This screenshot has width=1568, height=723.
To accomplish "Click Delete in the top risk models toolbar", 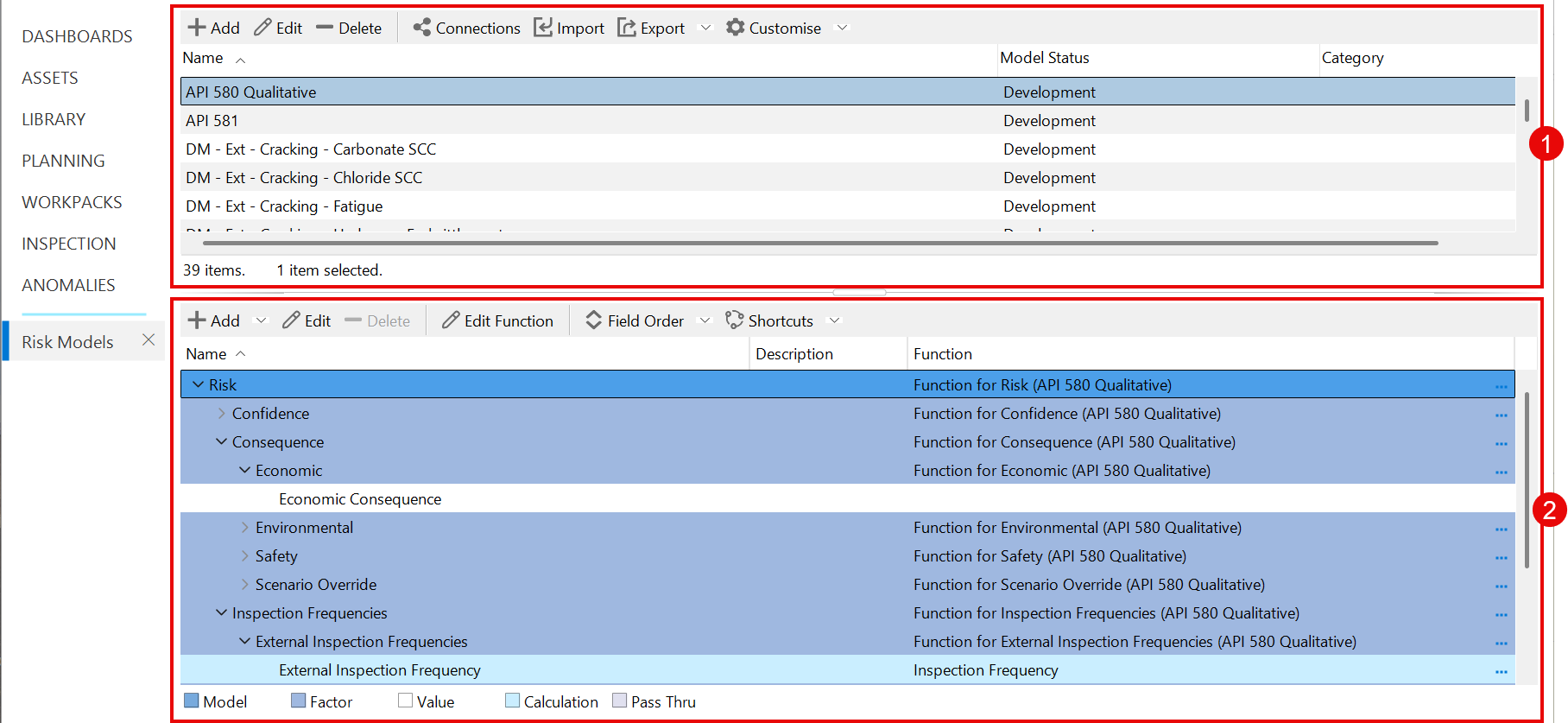I will point(349,28).
